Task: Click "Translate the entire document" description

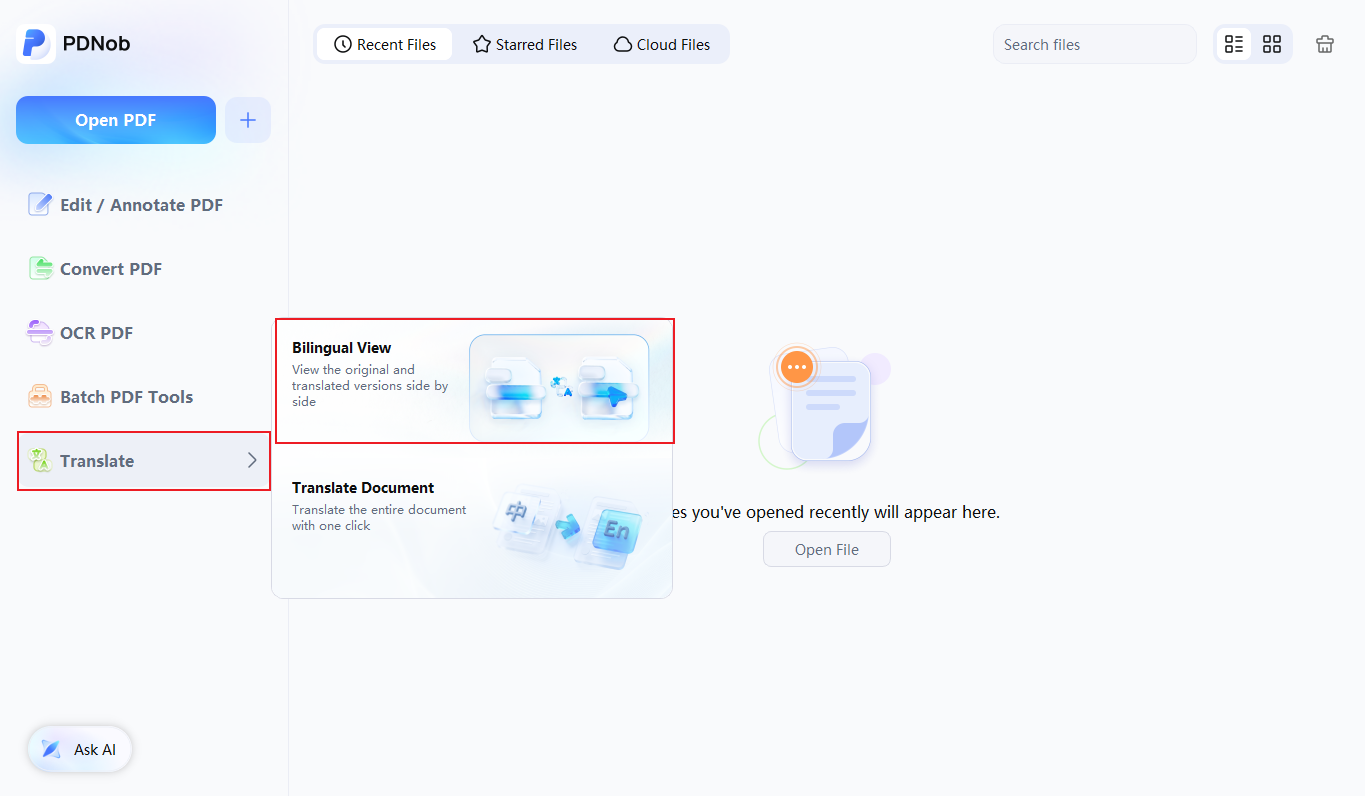Action: point(379,517)
